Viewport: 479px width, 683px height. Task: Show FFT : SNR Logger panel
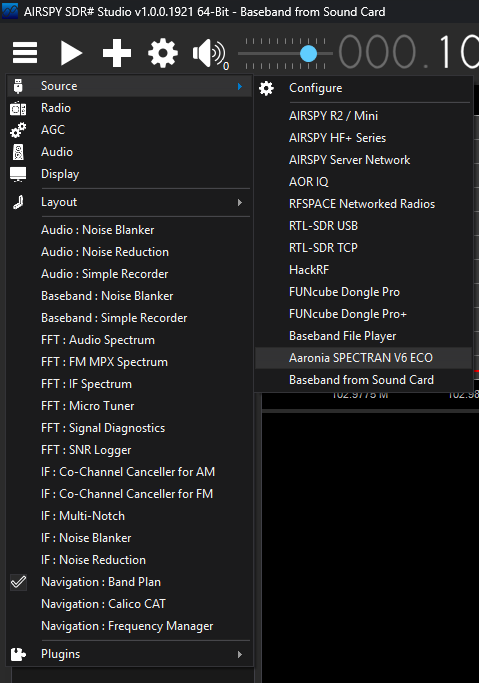130,450
